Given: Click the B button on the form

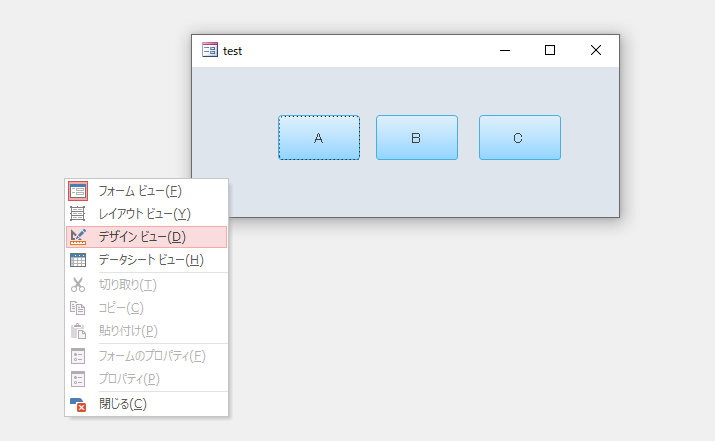Looking at the screenshot, I should click(x=417, y=138).
